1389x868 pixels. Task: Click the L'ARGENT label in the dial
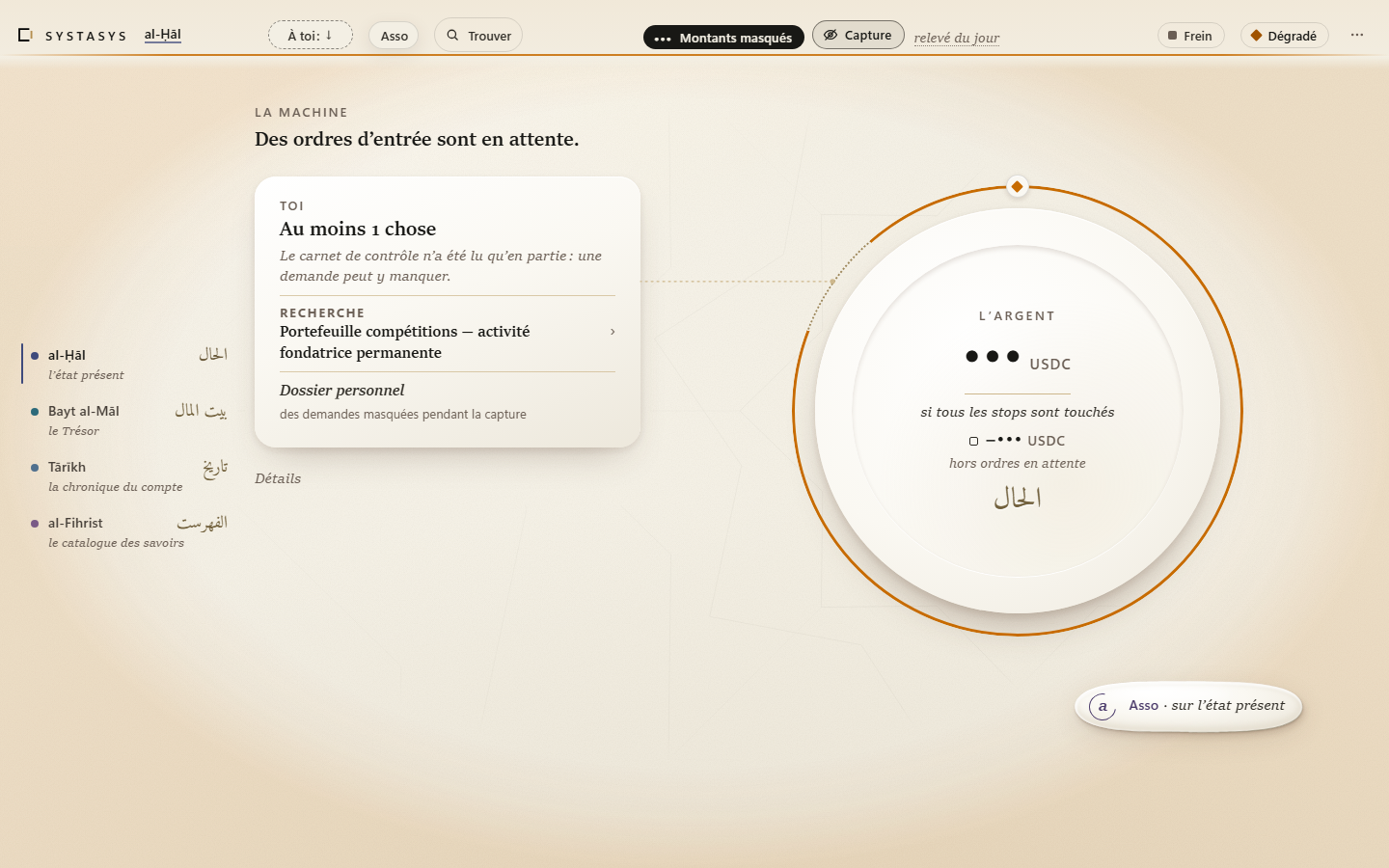tap(1018, 315)
